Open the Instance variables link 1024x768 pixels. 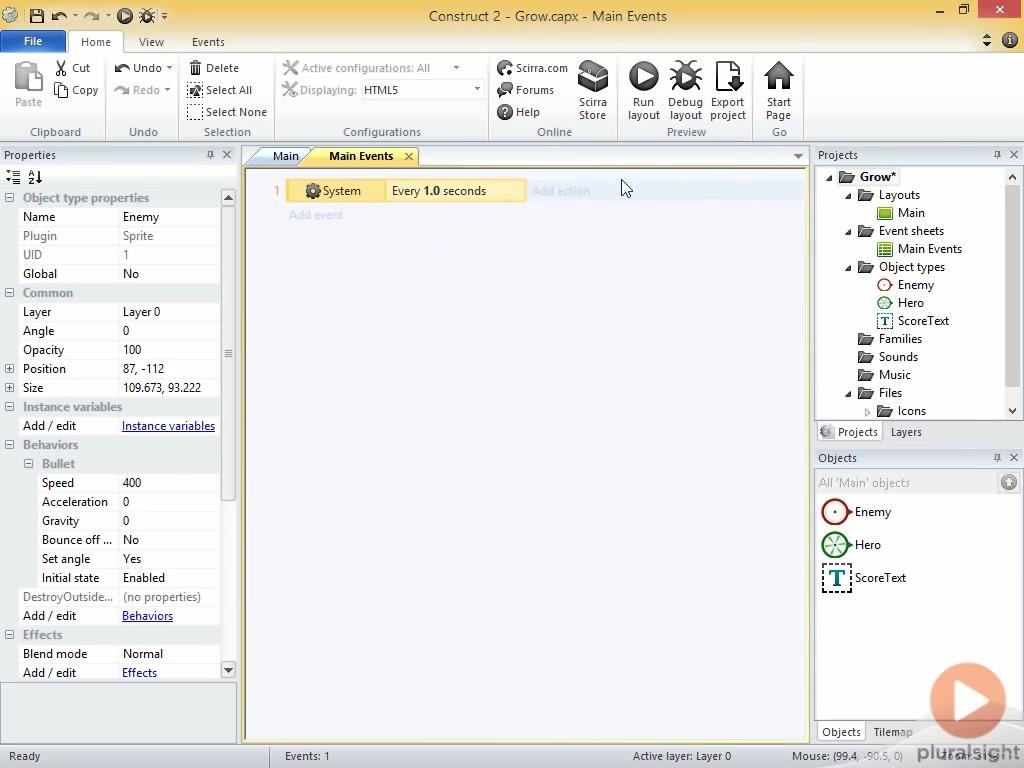168,426
